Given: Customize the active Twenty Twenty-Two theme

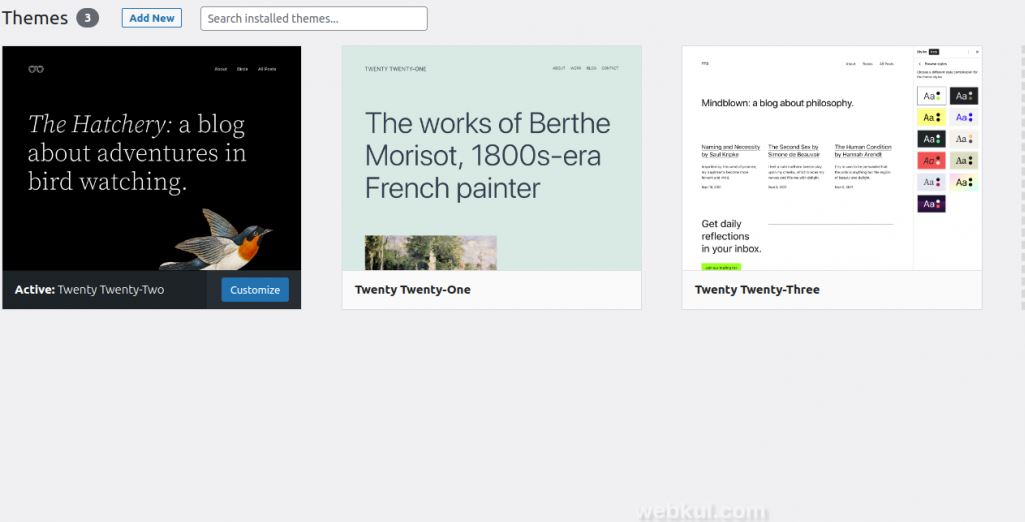Looking at the screenshot, I should pyautogui.click(x=255, y=290).
